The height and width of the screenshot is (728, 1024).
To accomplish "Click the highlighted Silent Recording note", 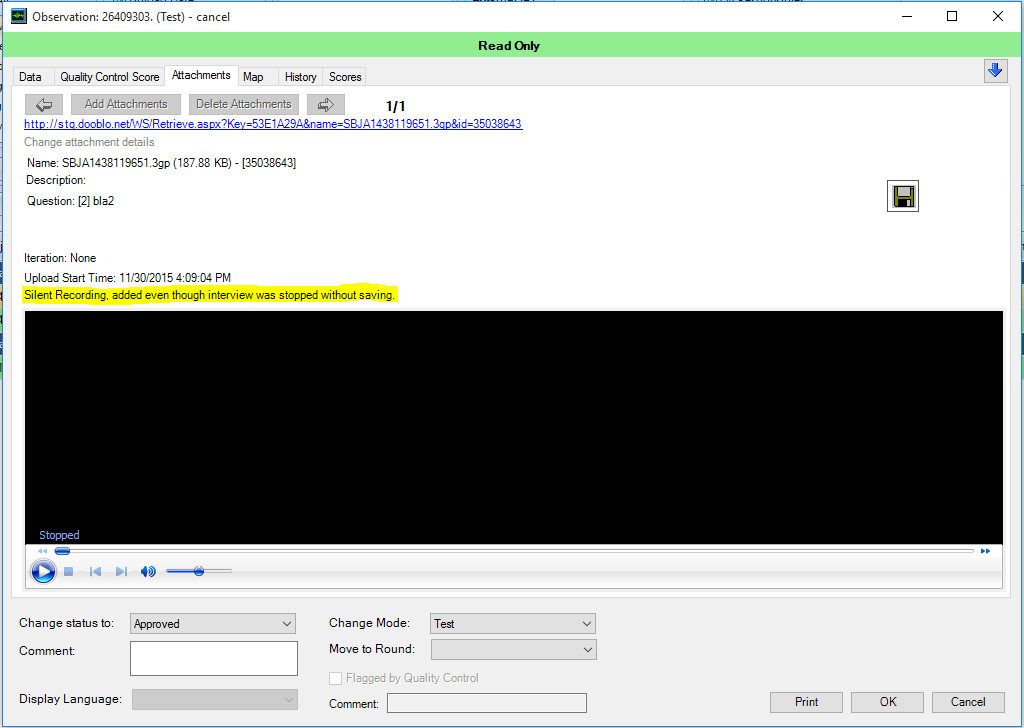I will tap(210, 295).
